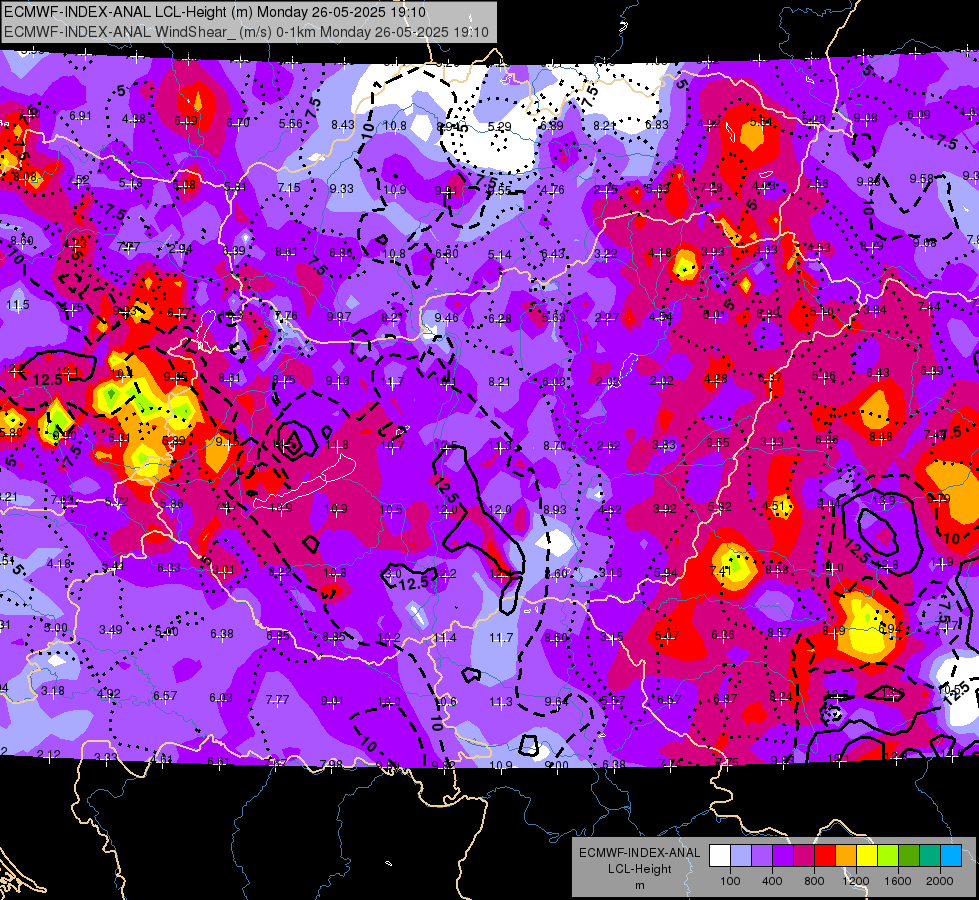Click the grid value 2.62
The height and width of the screenshot is (900, 979).
[609, 445]
